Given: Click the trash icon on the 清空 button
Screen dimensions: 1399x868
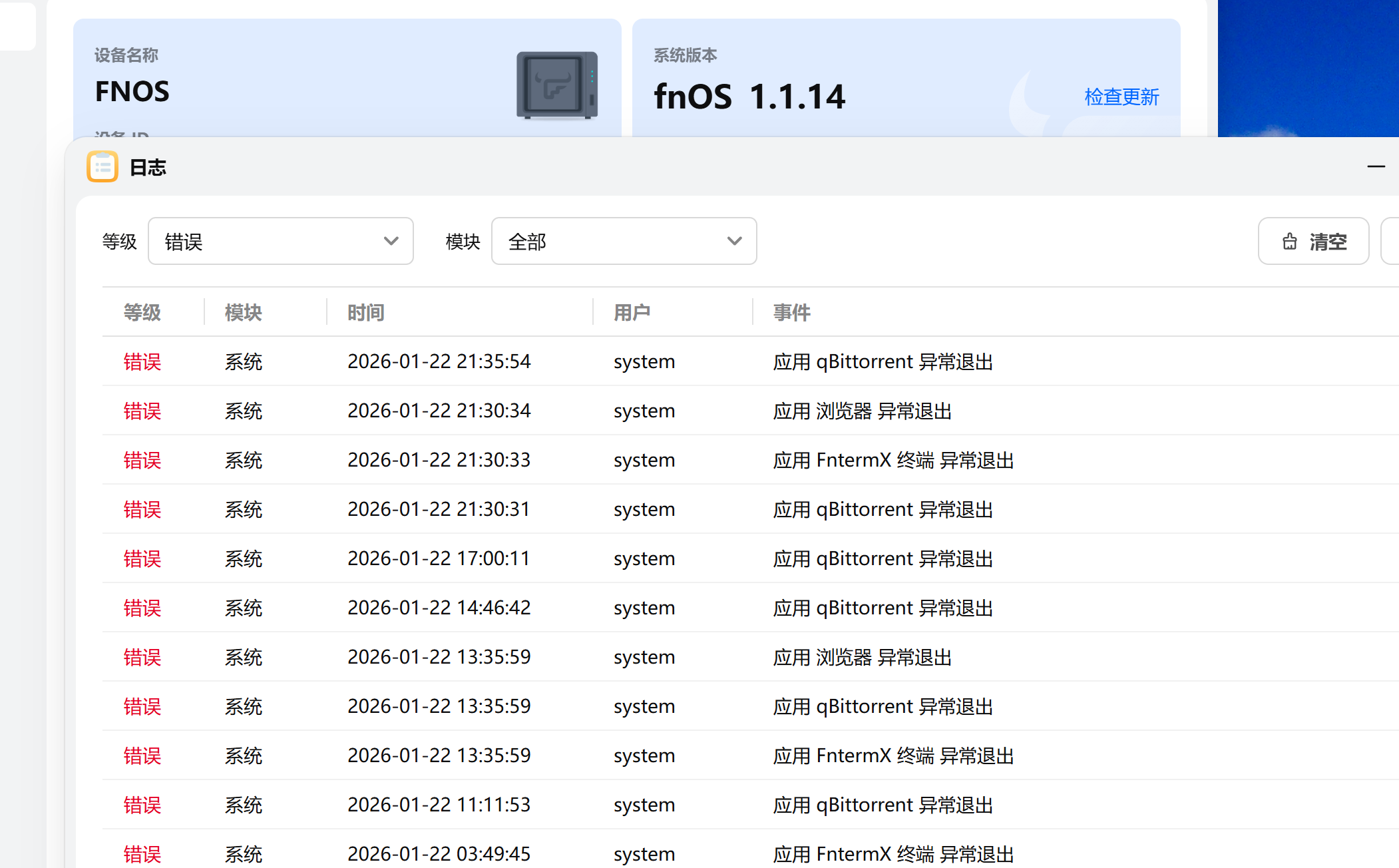Looking at the screenshot, I should [1289, 242].
